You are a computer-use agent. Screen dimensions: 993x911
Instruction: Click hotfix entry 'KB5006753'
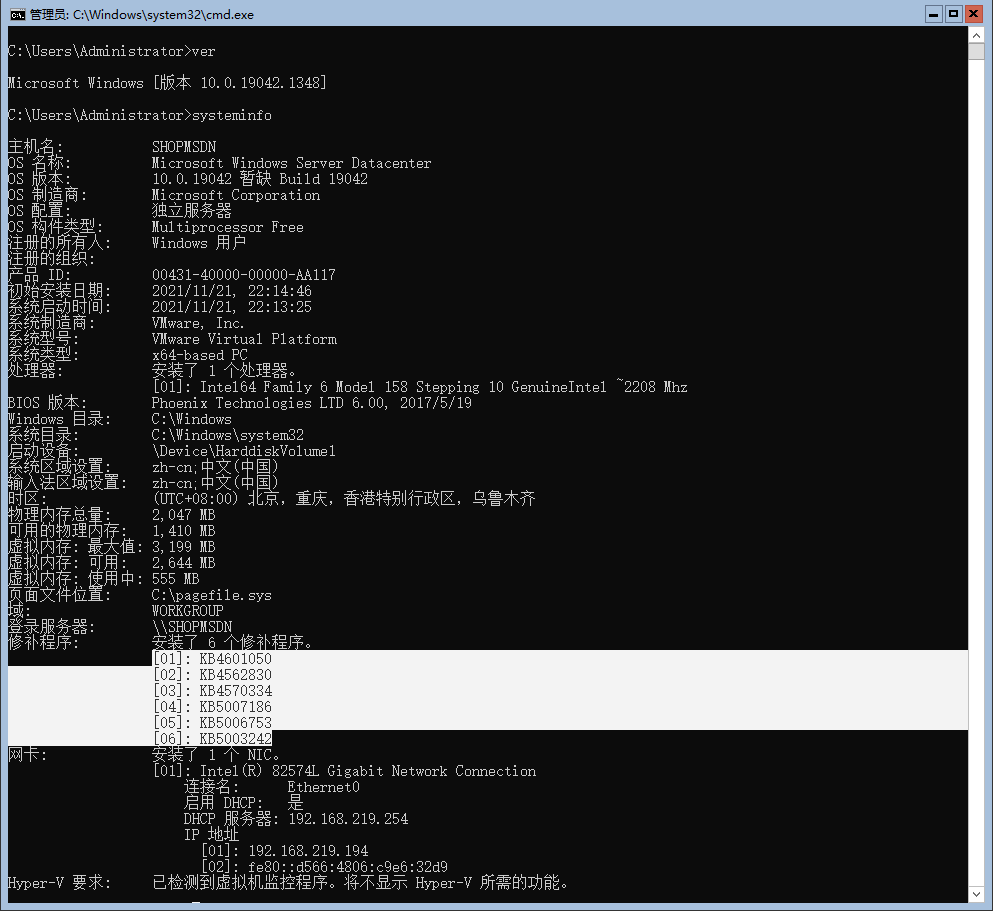[236, 723]
